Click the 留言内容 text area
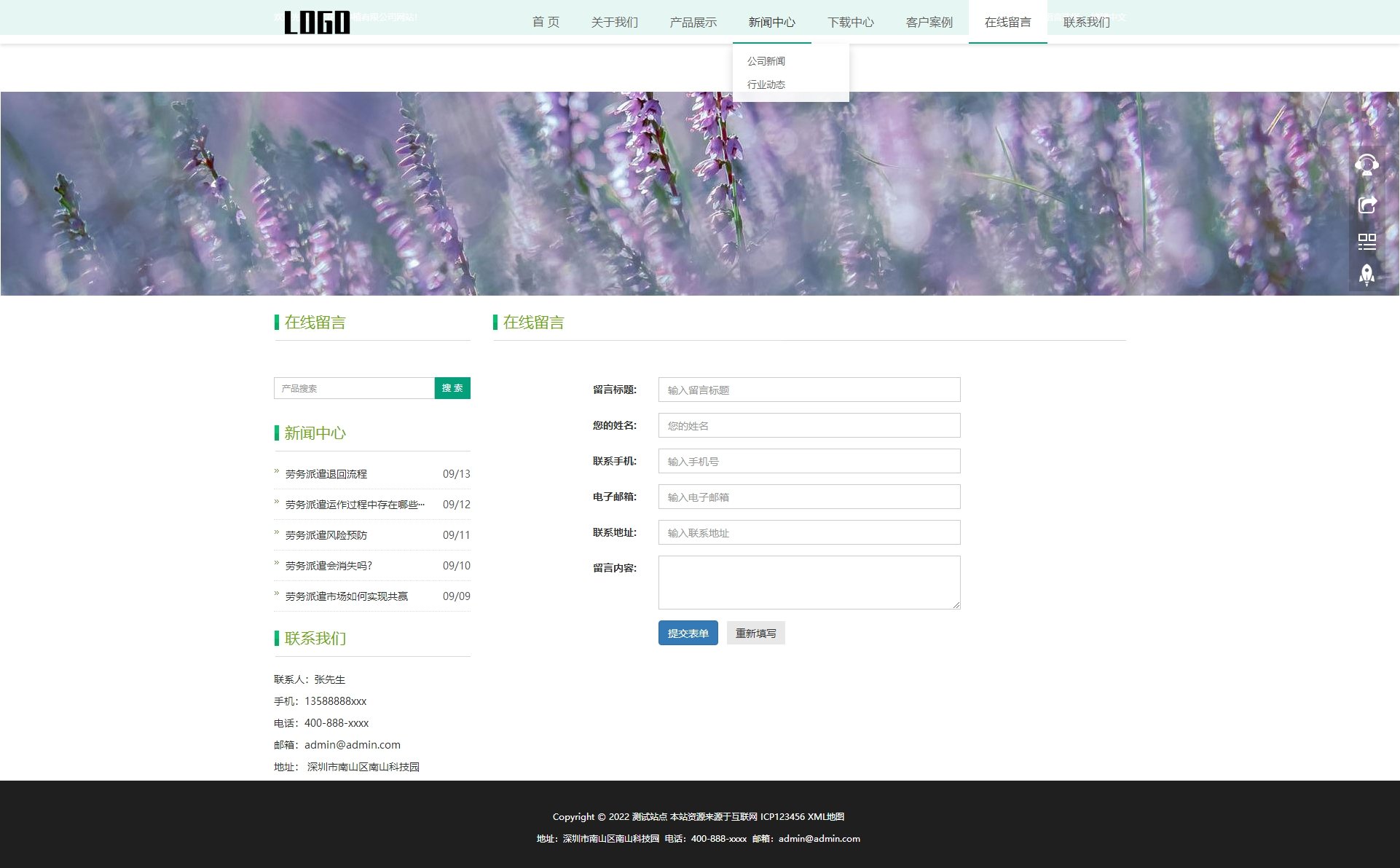This screenshot has height=868, width=1400. [x=809, y=582]
